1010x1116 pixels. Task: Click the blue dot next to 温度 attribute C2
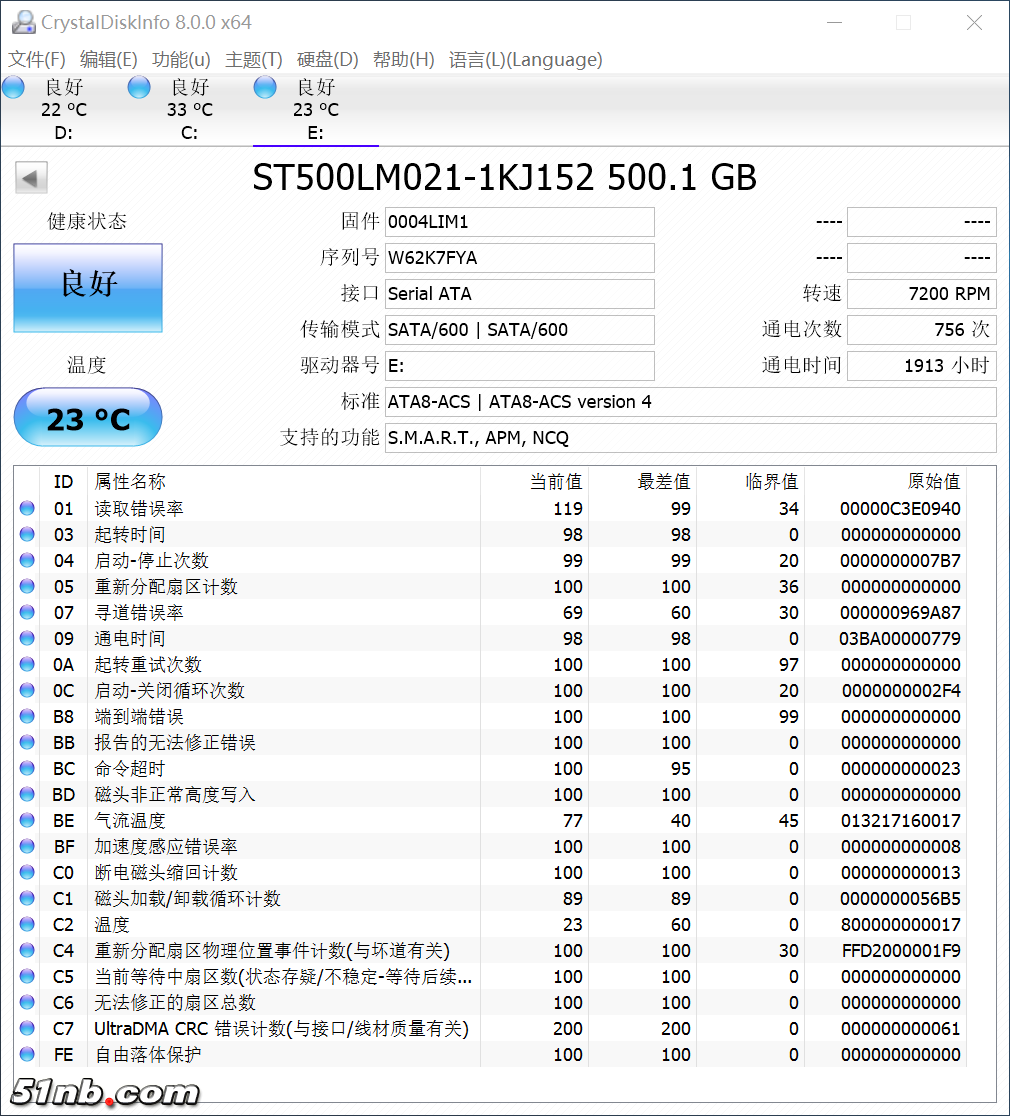tap(27, 924)
